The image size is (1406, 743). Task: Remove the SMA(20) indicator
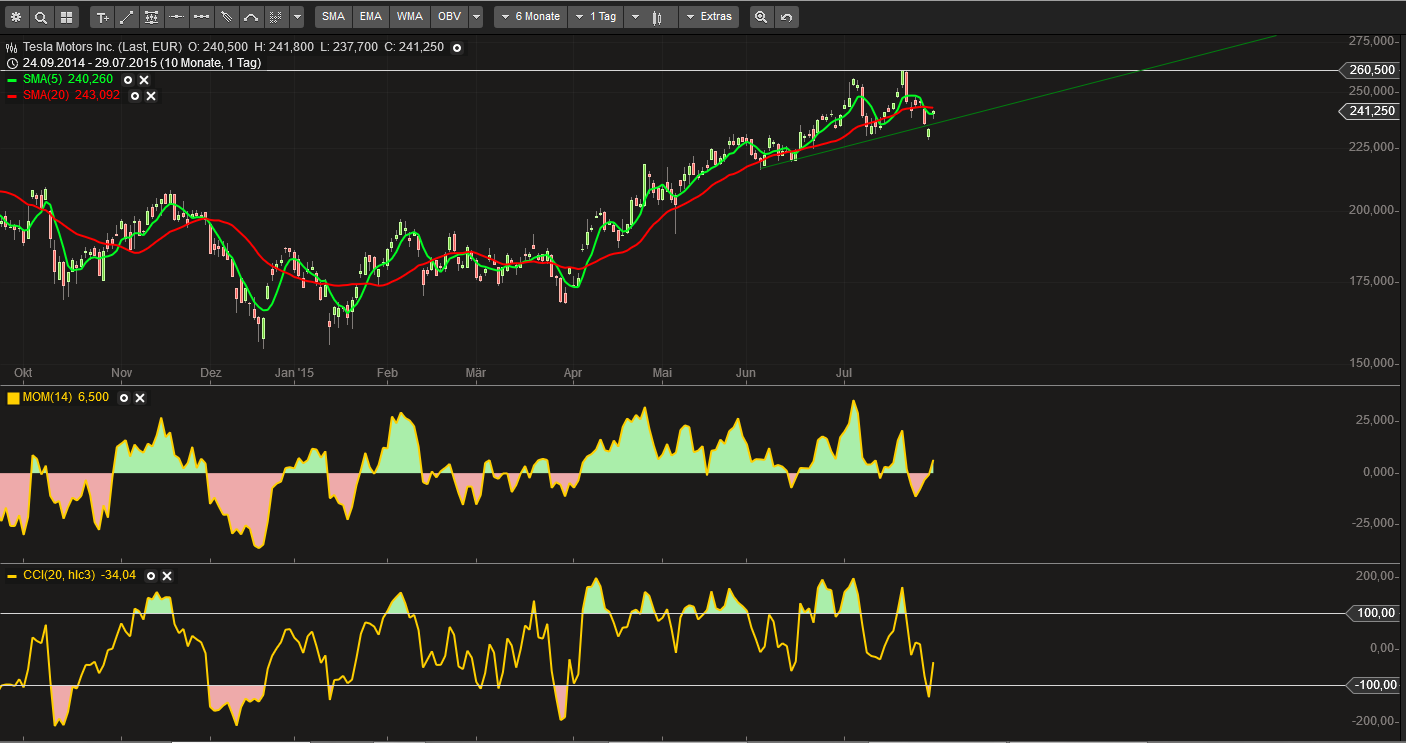(x=151, y=95)
